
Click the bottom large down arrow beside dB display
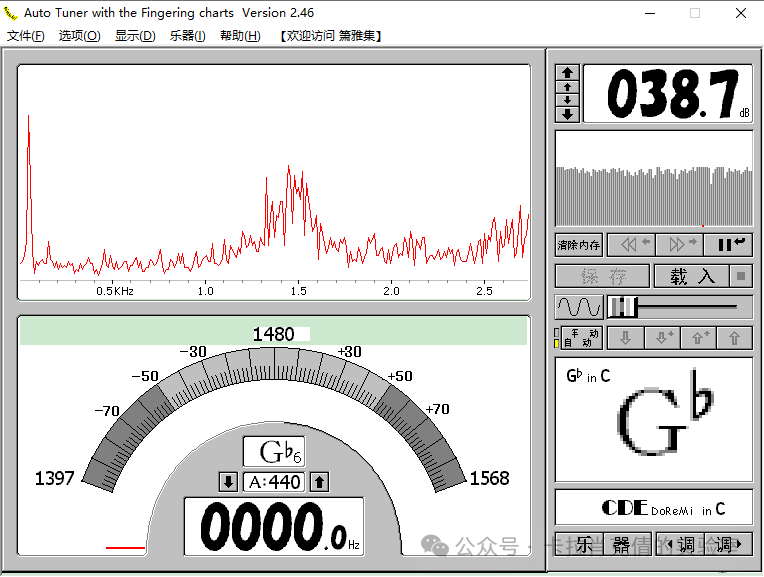[x=567, y=114]
